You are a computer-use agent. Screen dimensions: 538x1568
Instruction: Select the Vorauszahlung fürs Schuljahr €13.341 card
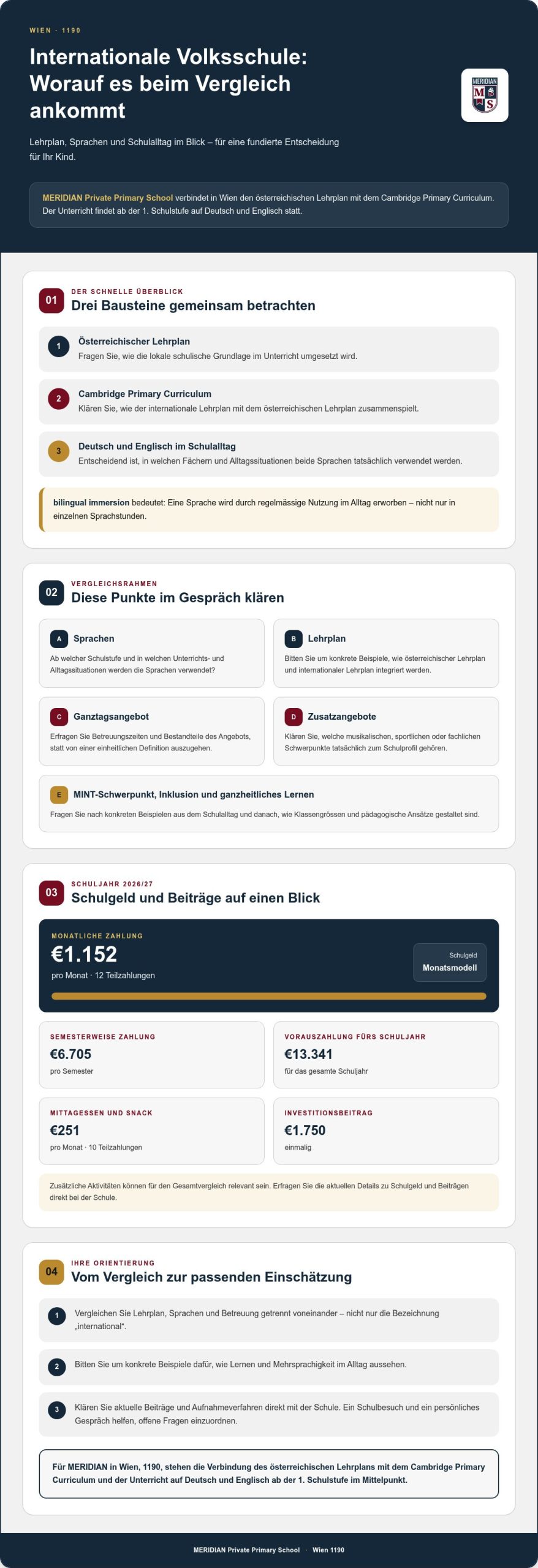(386, 1055)
